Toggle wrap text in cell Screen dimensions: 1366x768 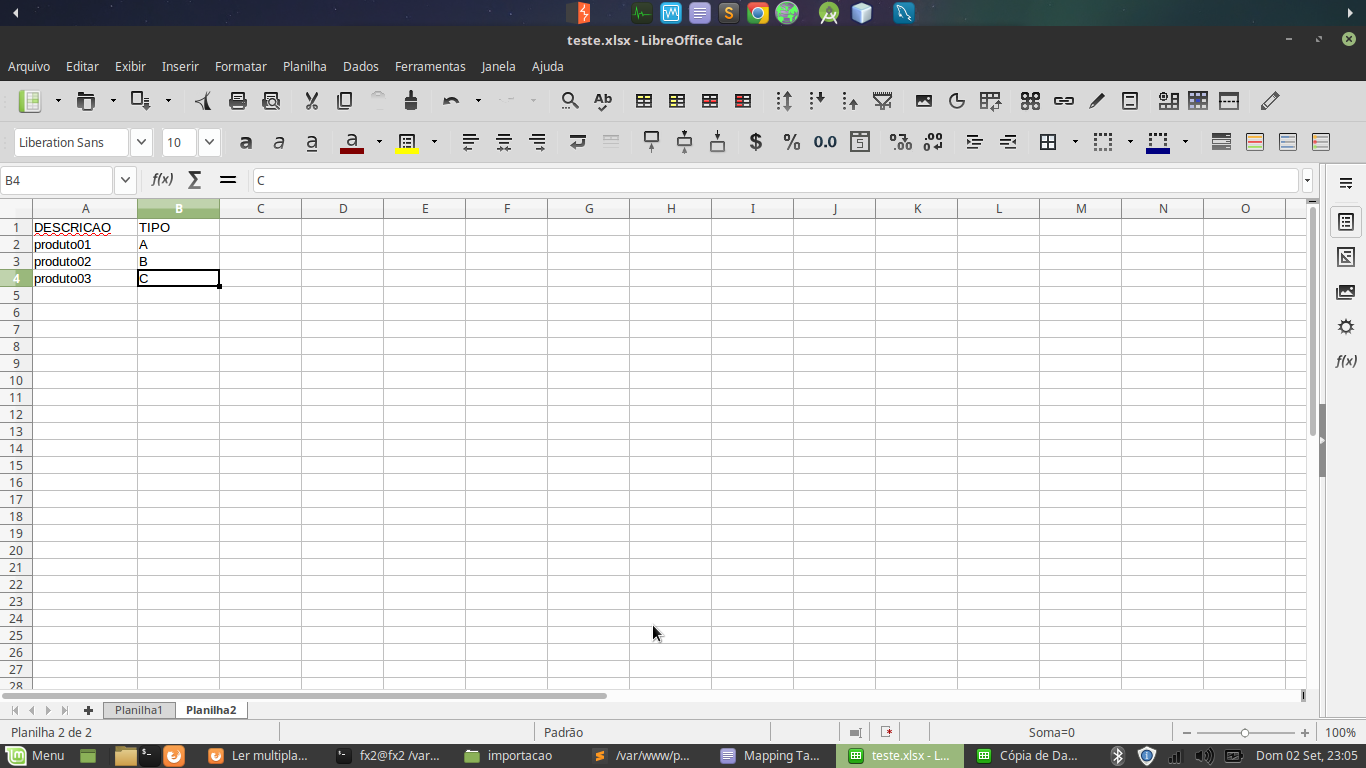[578, 142]
